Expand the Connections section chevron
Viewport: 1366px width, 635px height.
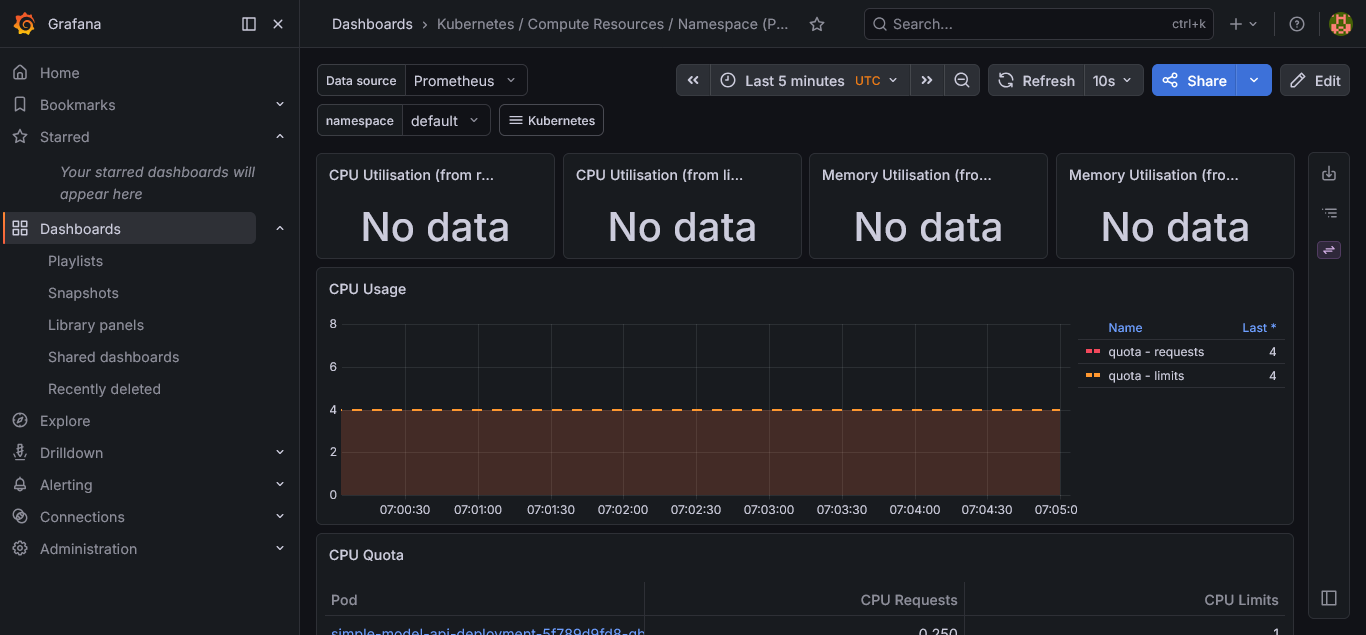click(x=280, y=517)
